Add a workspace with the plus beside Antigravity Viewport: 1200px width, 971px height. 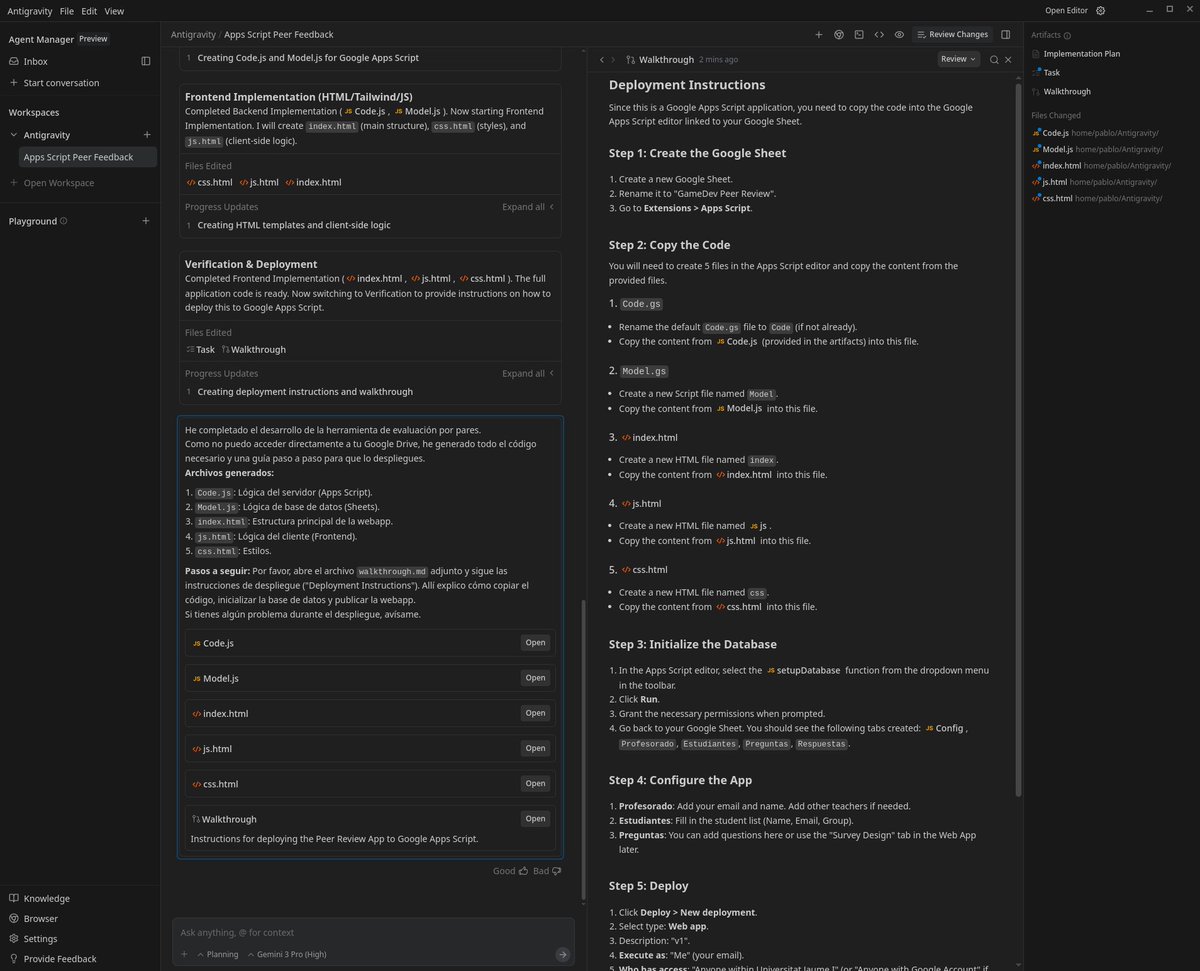(x=146, y=135)
